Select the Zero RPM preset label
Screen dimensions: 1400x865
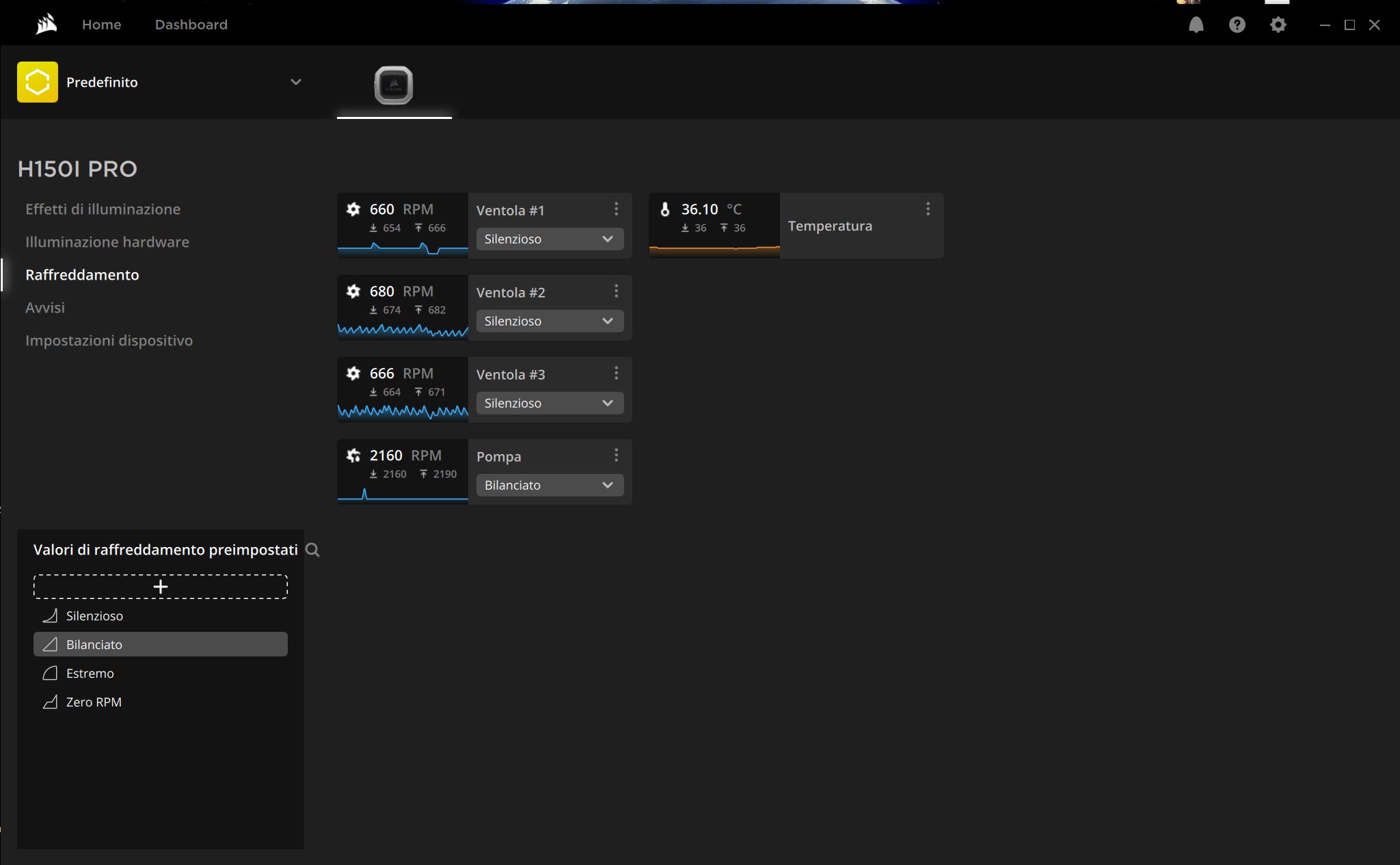pos(94,702)
